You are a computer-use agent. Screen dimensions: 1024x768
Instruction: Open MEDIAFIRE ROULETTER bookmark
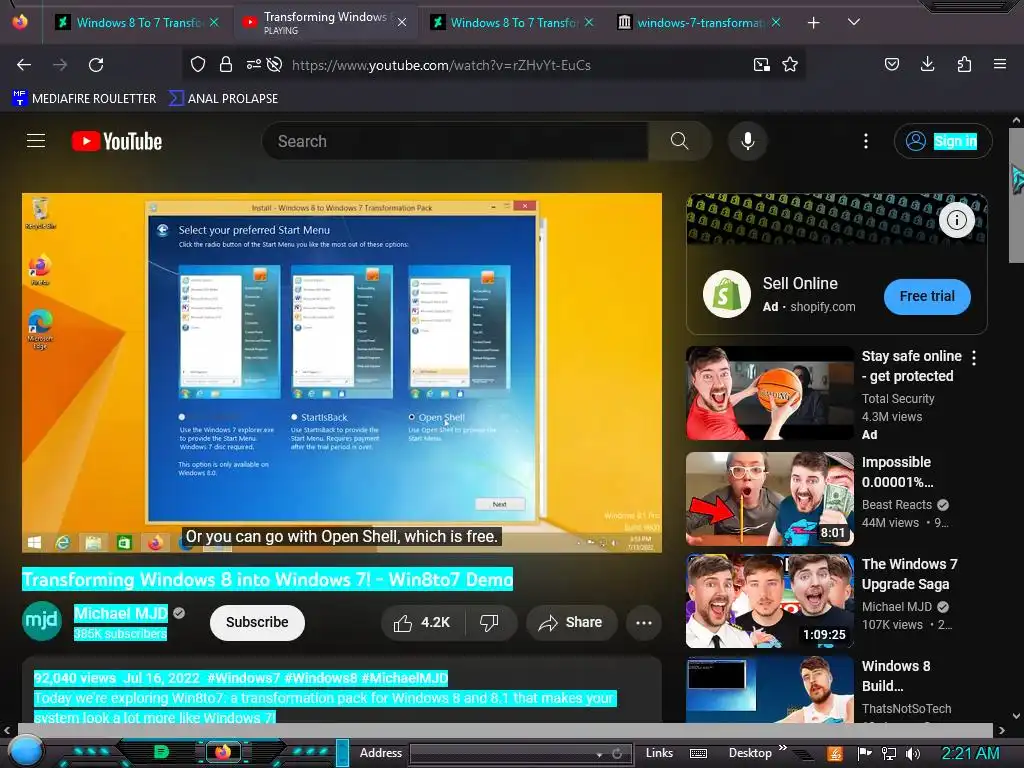point(84,99)
